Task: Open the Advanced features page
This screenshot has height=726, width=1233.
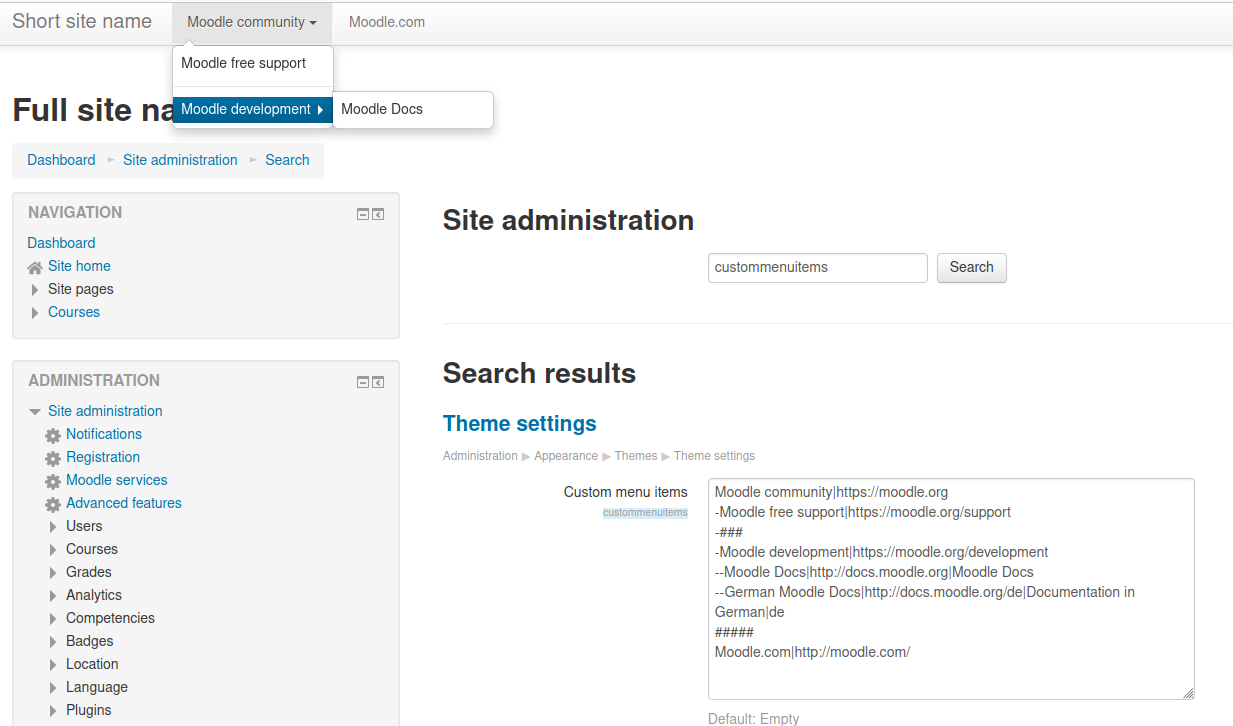Action: pyautogui.click(x=124, y=503)
